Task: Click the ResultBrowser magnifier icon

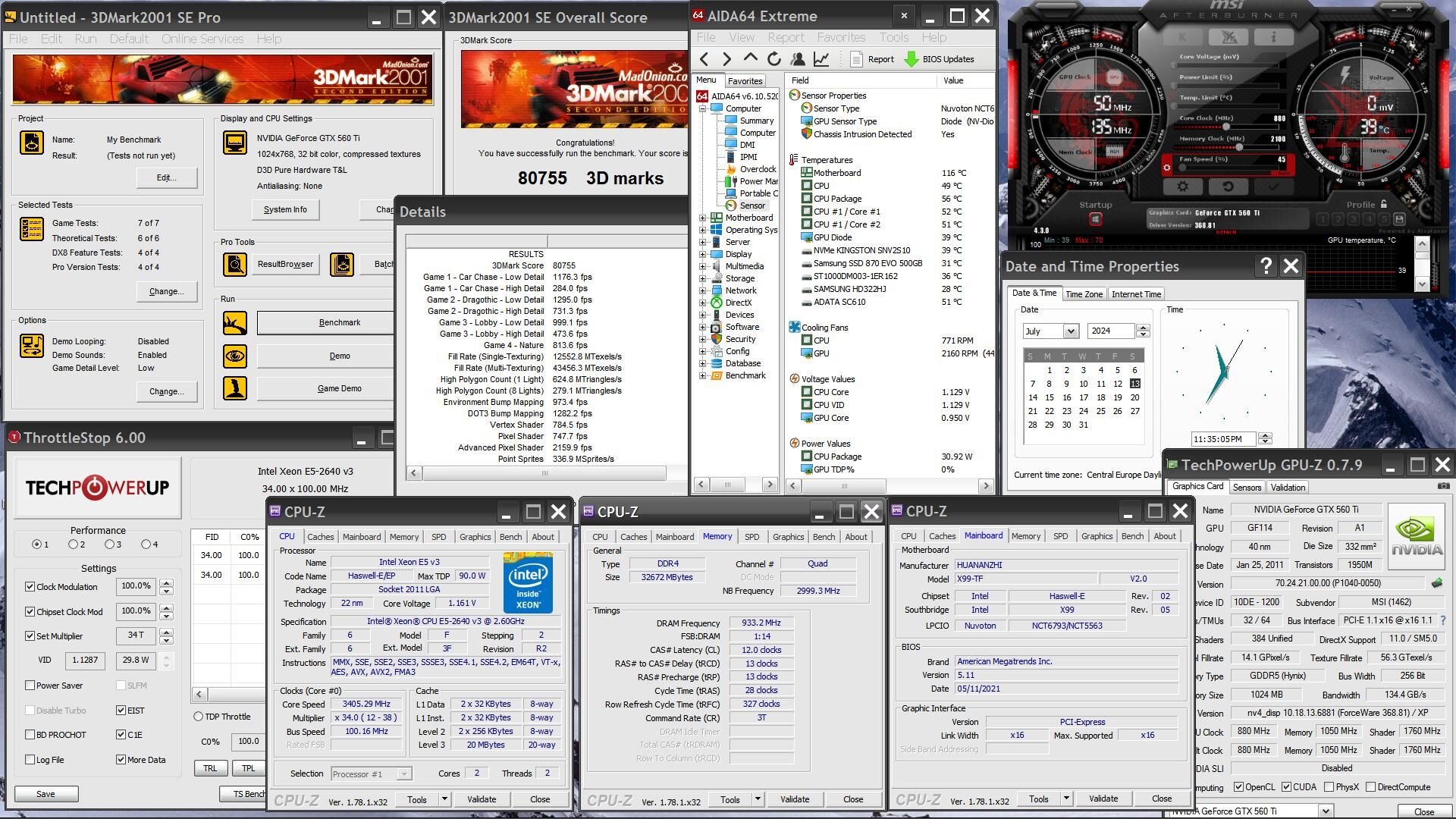Action: point(235,264)
